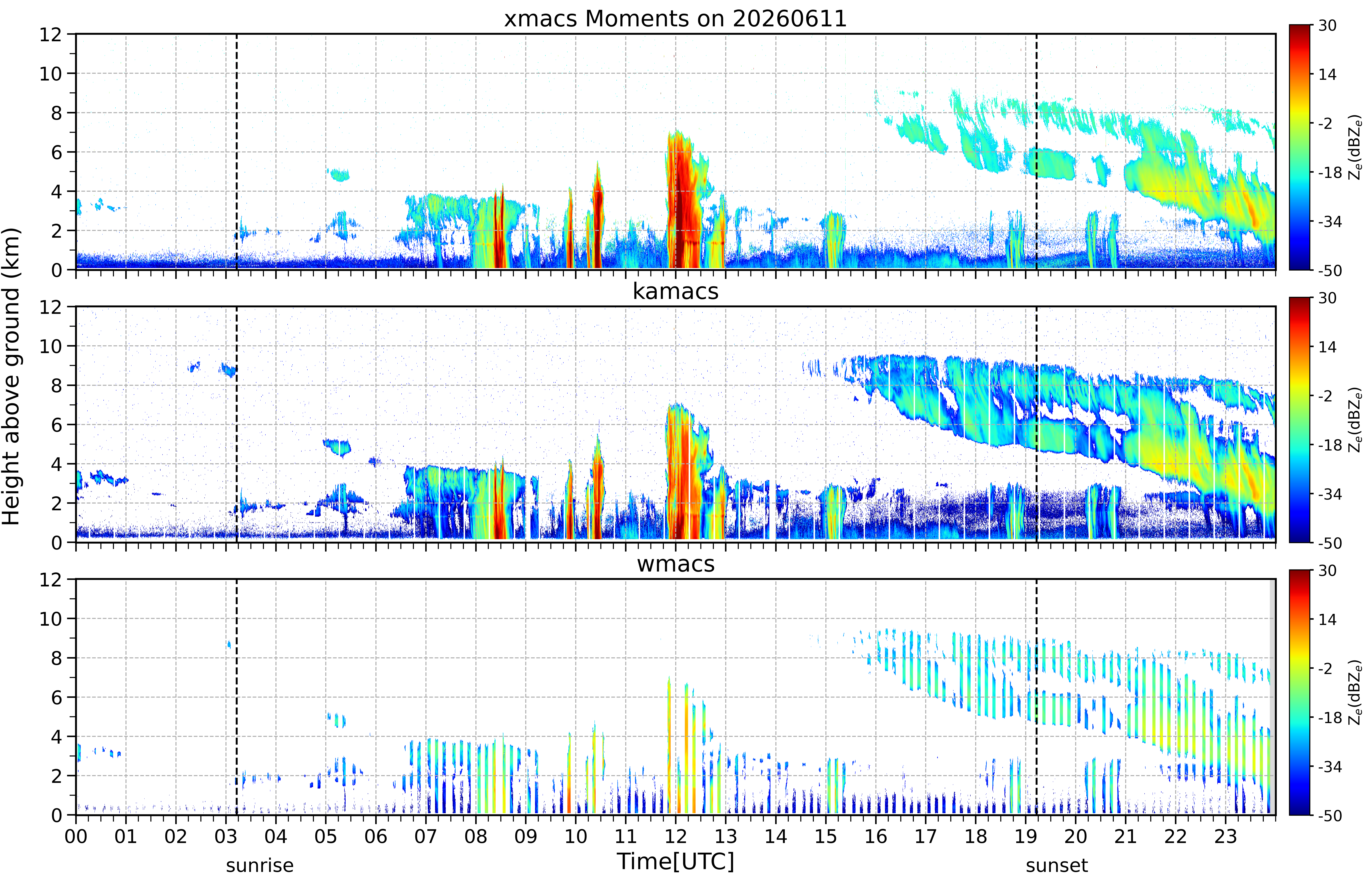
Task: Click the sunrise dashed line in the xmacs panel
Action: click(237, 152)
